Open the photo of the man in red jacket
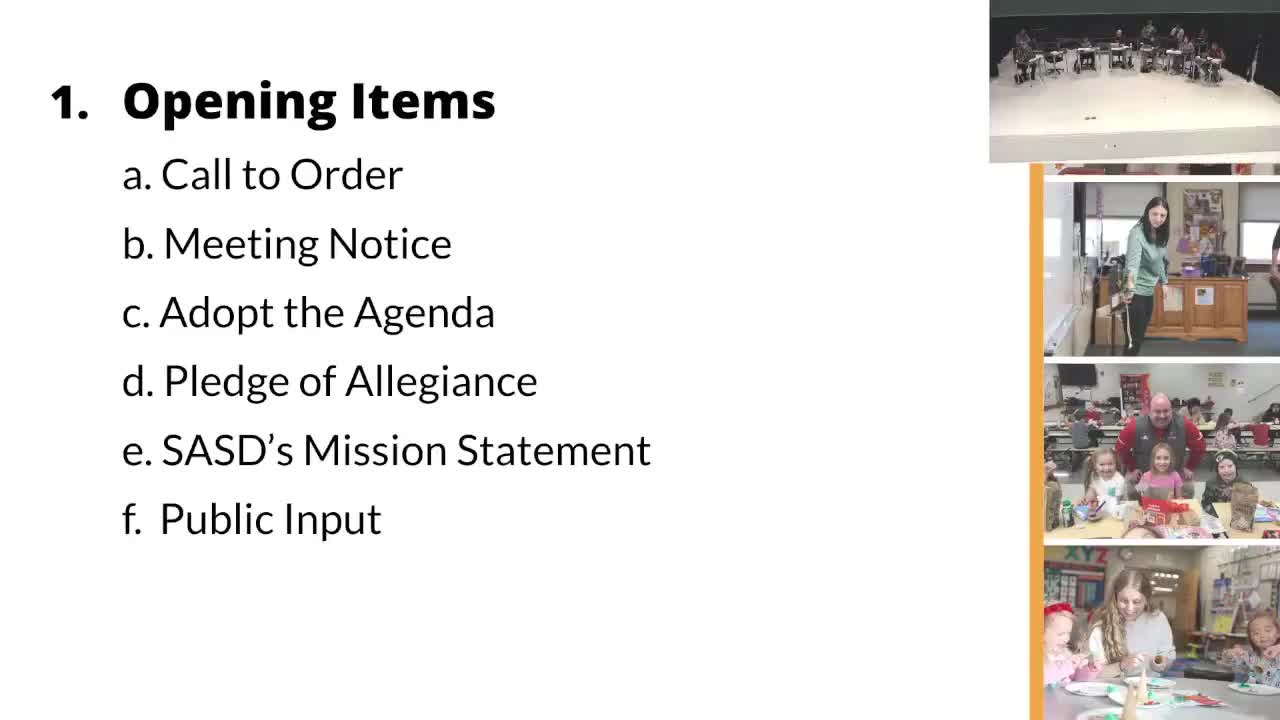This screenshot has width=1280, height=720. [x=1161, y=452]
